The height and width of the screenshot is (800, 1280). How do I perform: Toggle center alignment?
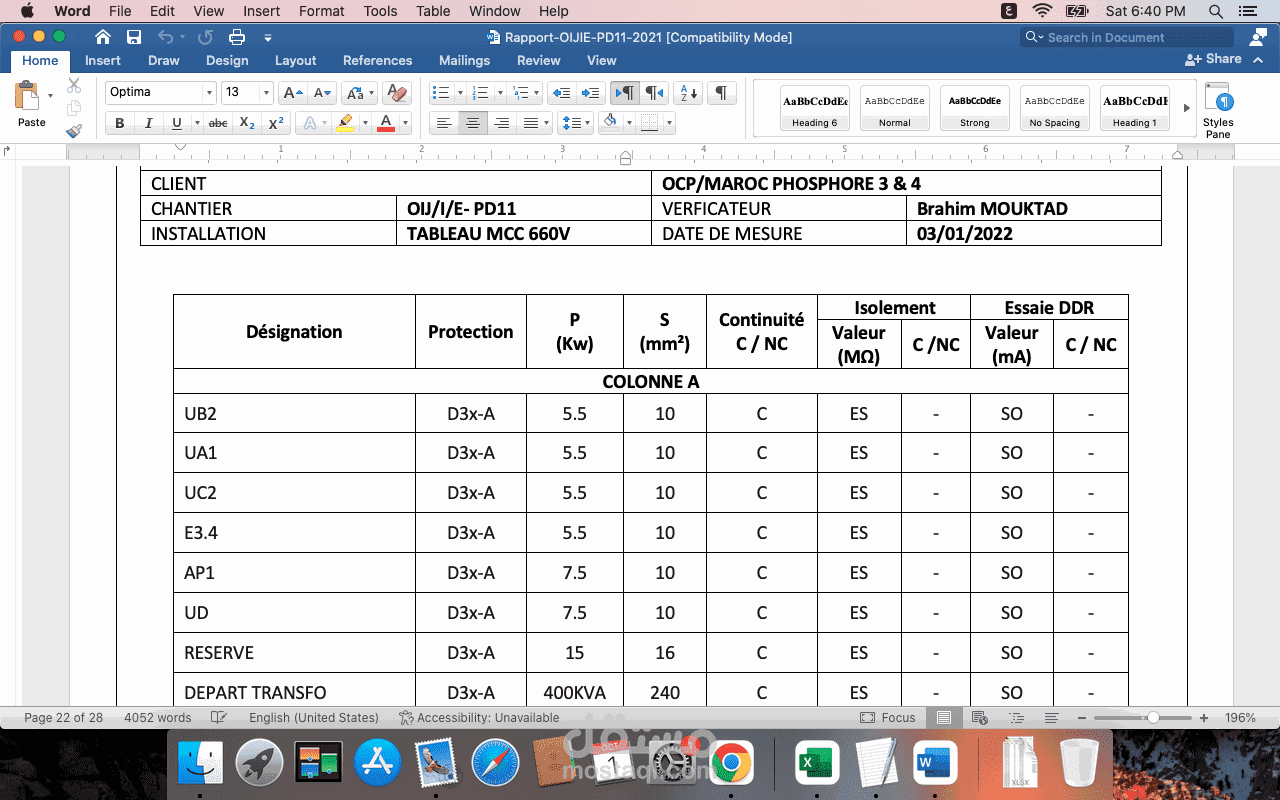[473, 123]
